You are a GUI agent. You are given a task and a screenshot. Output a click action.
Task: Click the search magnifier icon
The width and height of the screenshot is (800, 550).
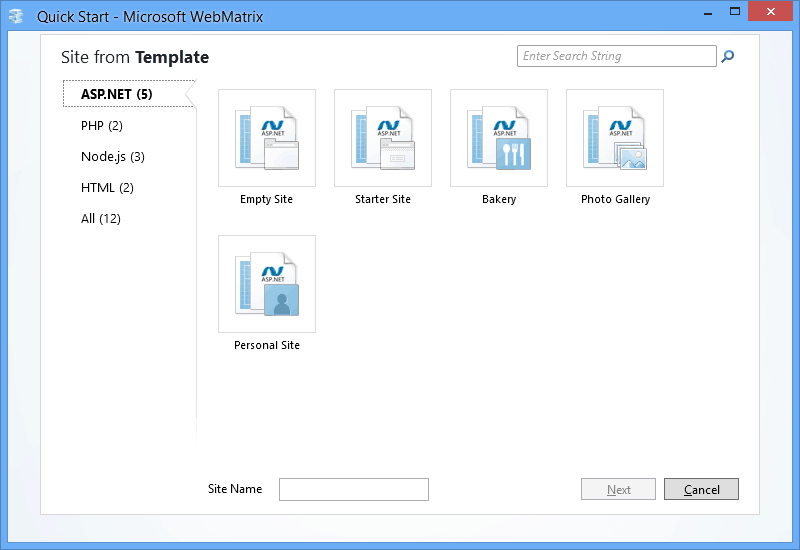point(728,56)
